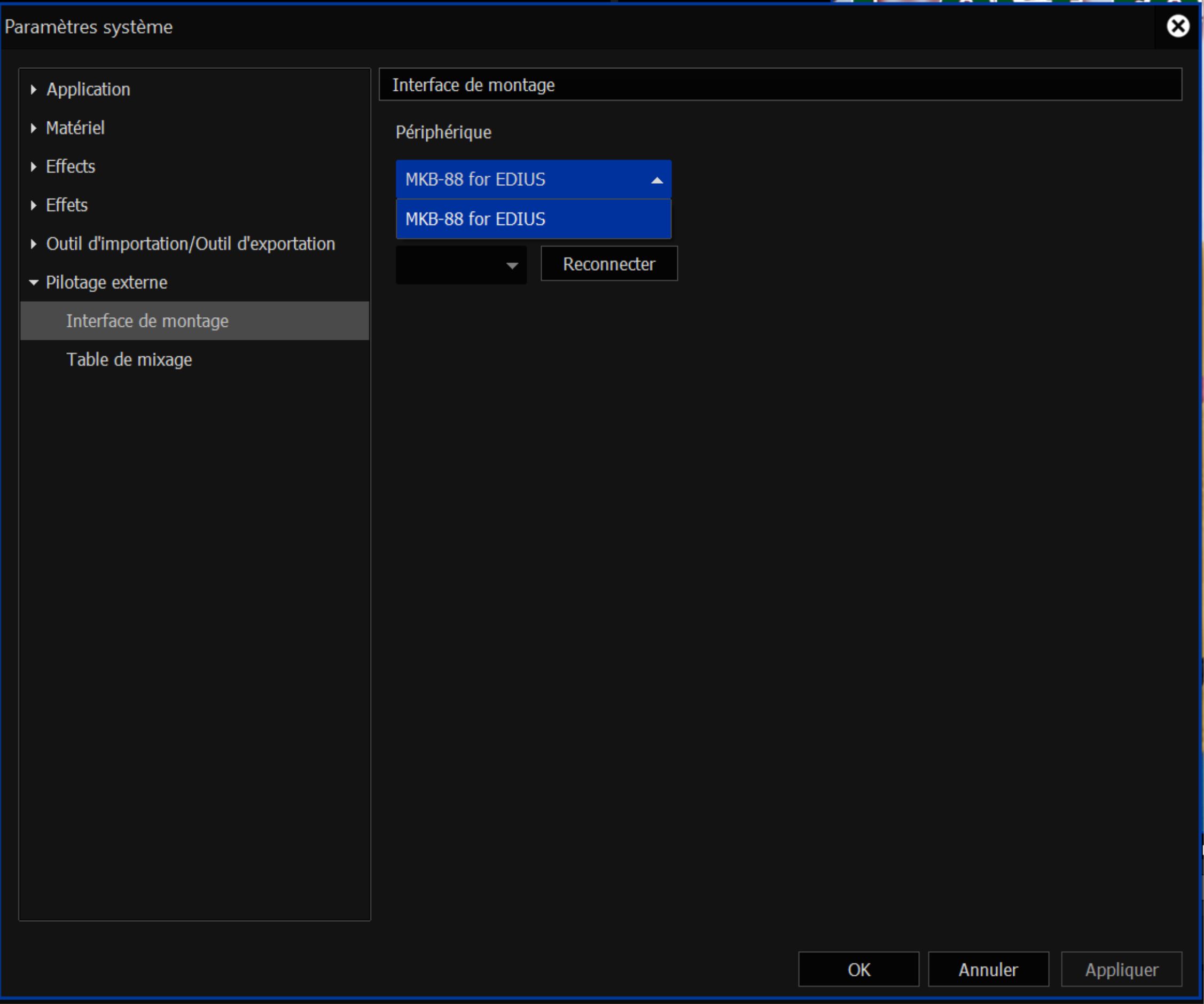Expand the Matériel tree arrow

click(33, 128)
